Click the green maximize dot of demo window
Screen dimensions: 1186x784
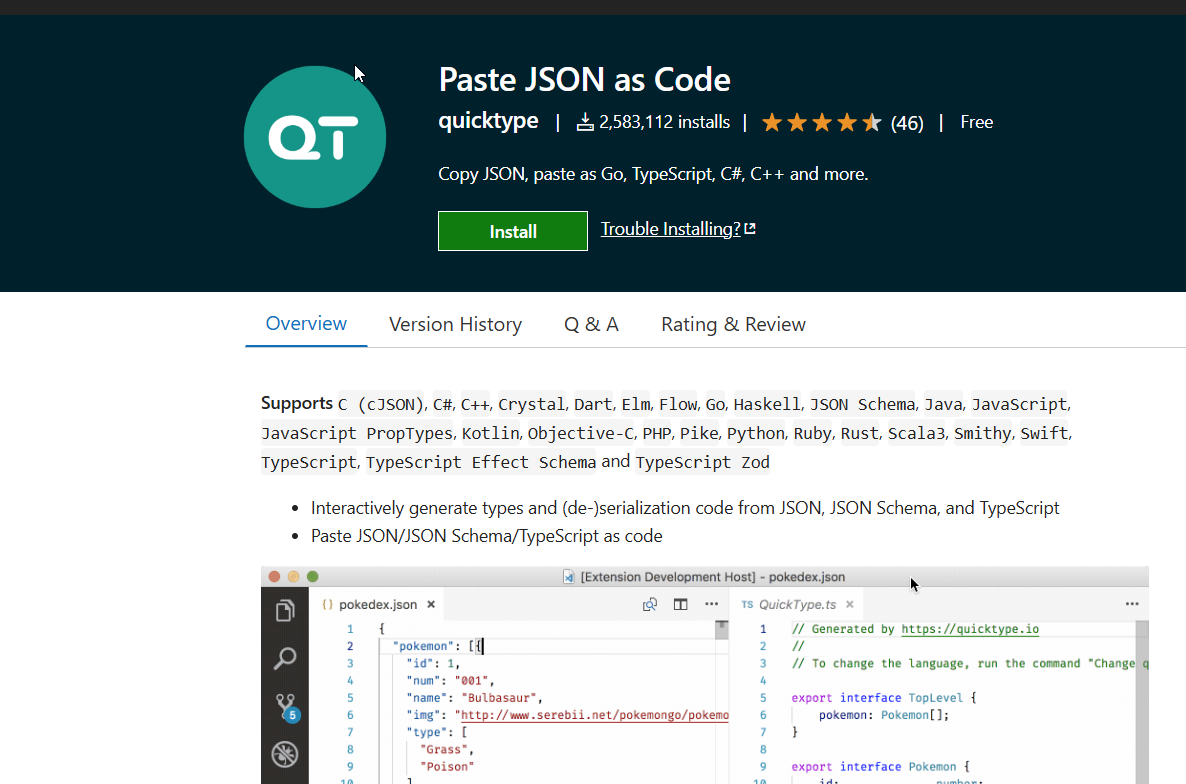click(x=312, y=576)
